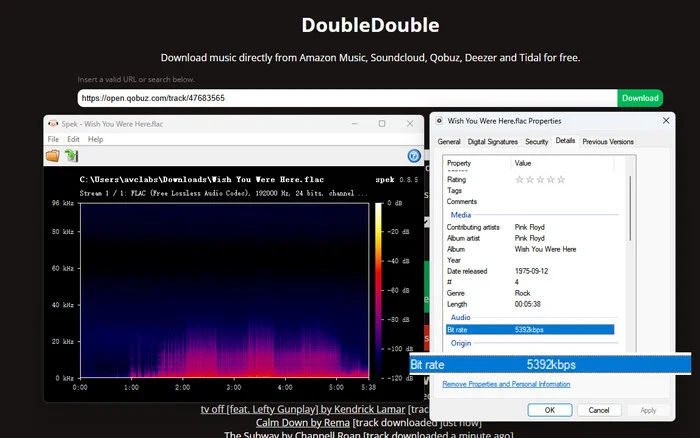Open tv off by Kendrick Lamar link
Image resolution: width=700 pixels, height=438 pixels.
tap(303, 409)
